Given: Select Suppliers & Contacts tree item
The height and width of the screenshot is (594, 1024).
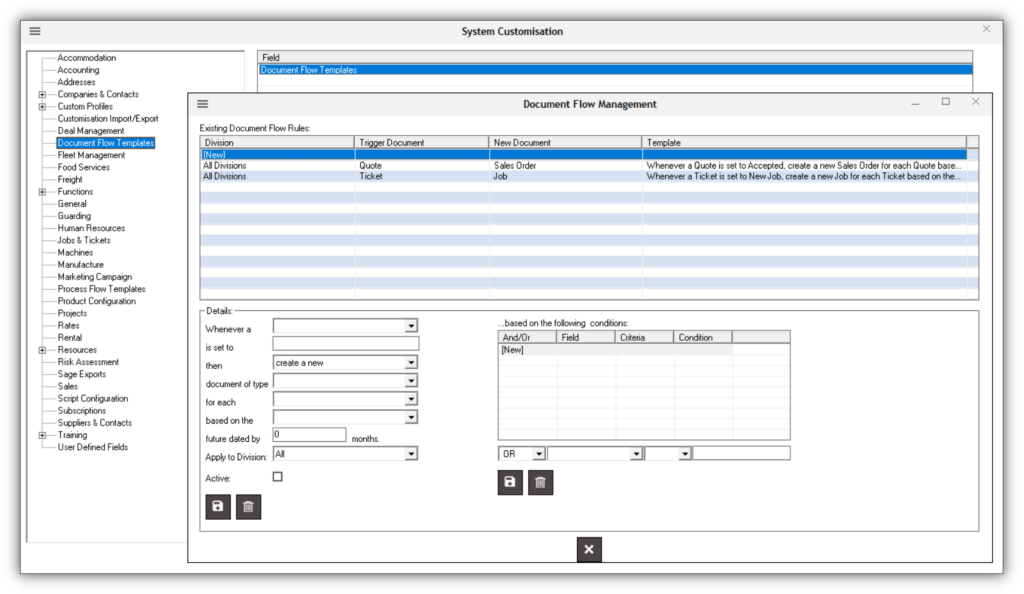Looking at the screenshot, I should point(95,423).
